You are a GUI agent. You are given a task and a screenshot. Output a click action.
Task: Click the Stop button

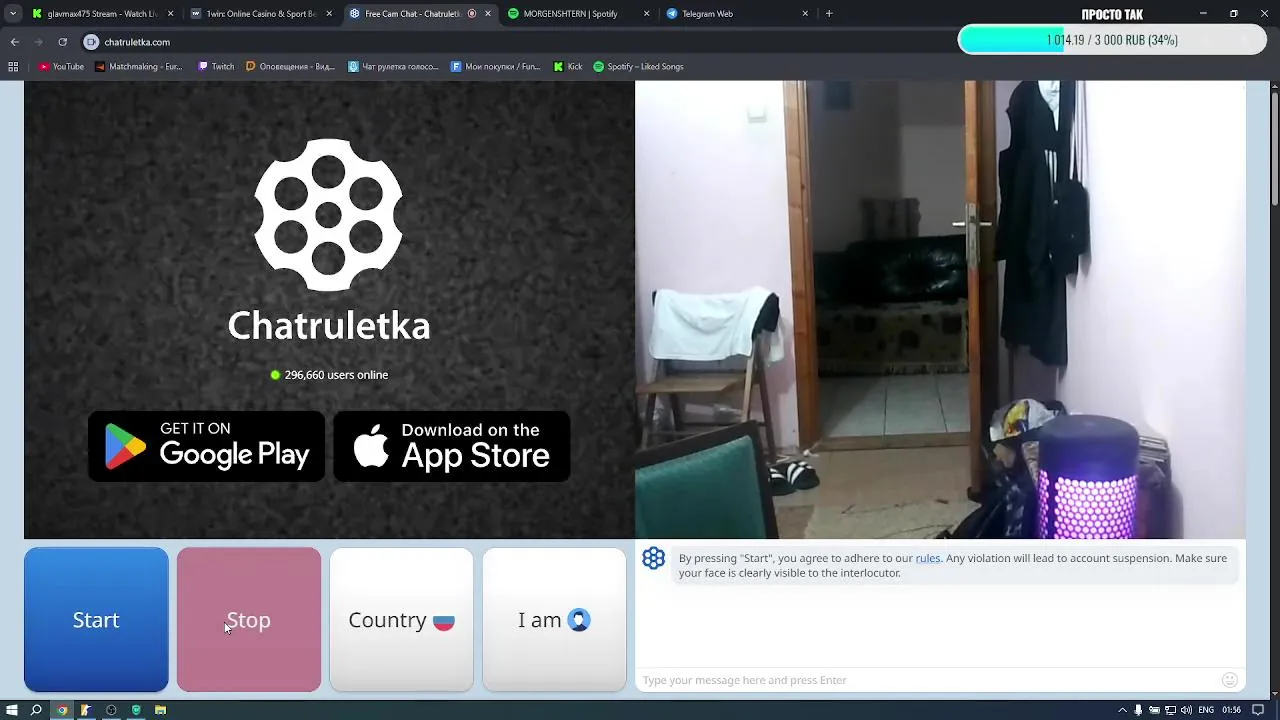(x=249, y=620)
